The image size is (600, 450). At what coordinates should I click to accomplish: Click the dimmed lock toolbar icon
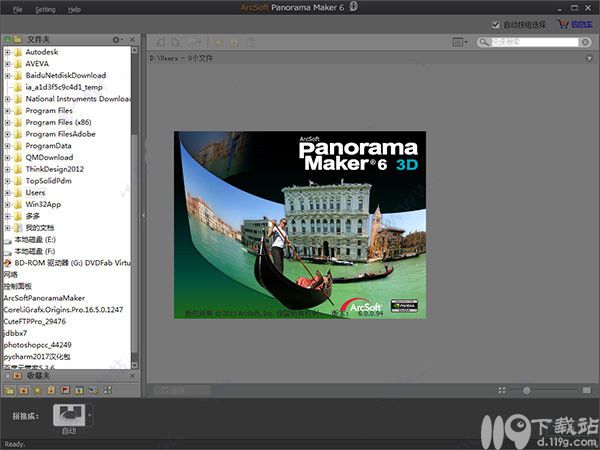point(235,42)
